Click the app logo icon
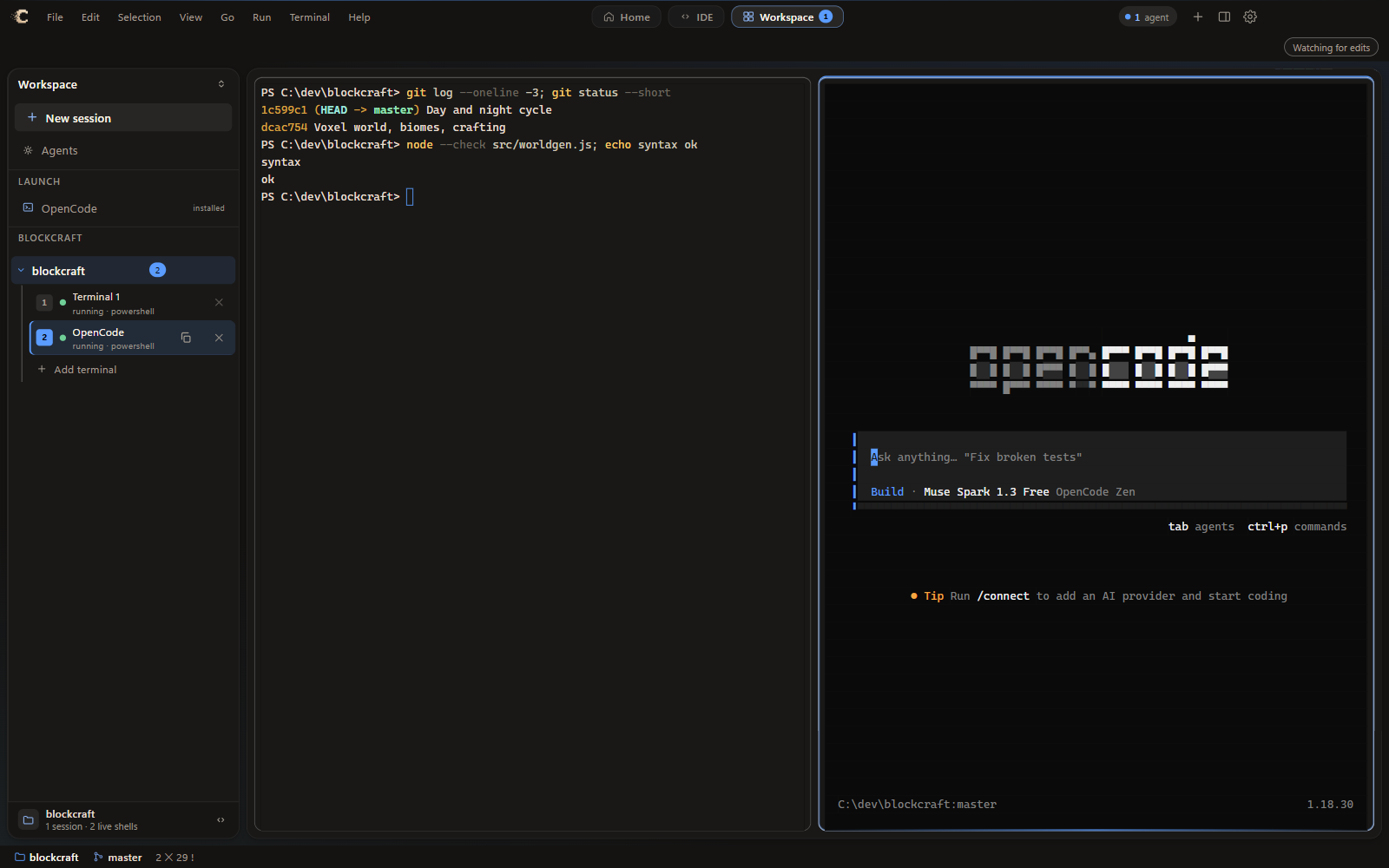 click(20, 16)
